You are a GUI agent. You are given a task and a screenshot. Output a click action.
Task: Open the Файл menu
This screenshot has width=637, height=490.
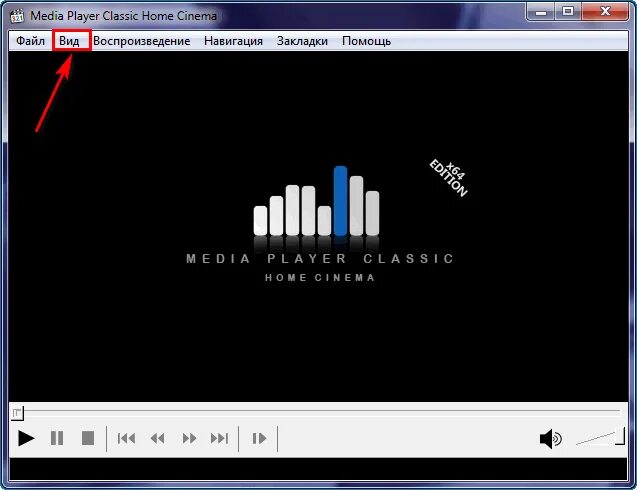(30, 41)
